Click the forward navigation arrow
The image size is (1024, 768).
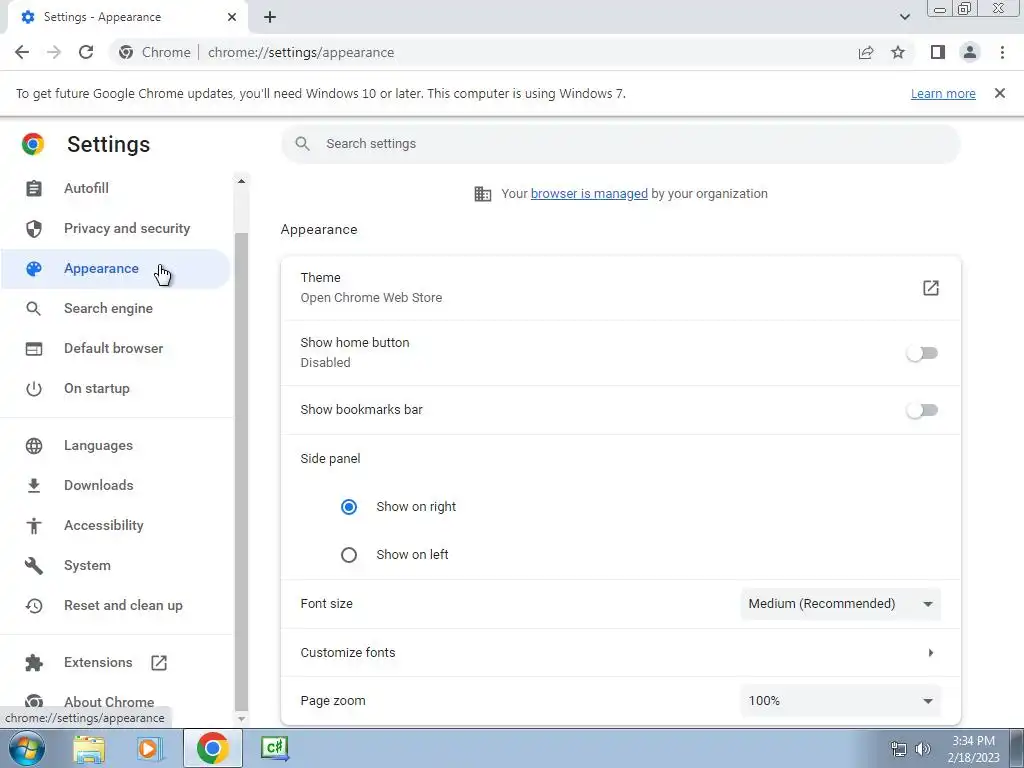point(54,52)
